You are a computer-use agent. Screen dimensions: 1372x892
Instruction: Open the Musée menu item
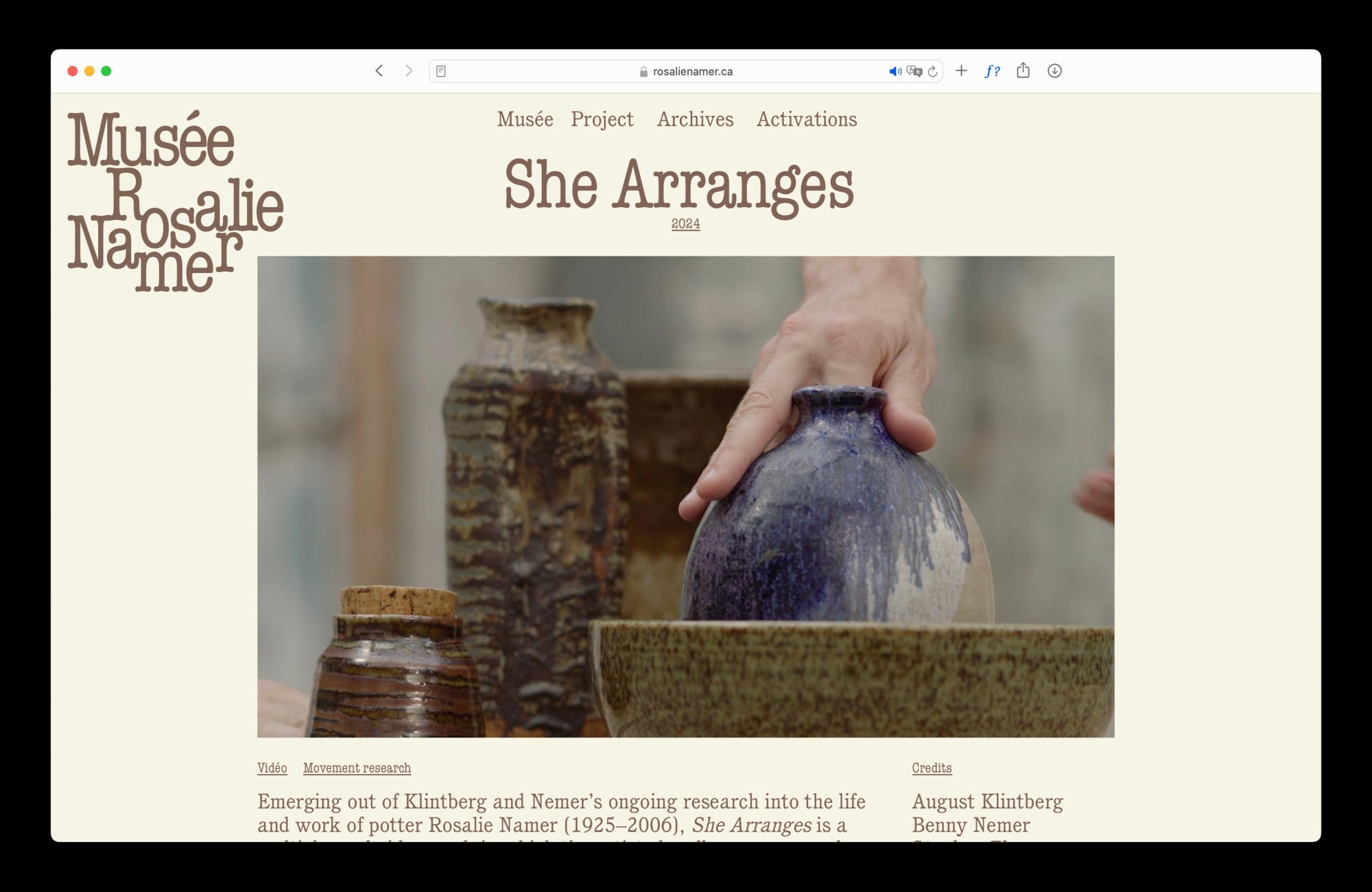pyautogui.click(x=525, y=119)
